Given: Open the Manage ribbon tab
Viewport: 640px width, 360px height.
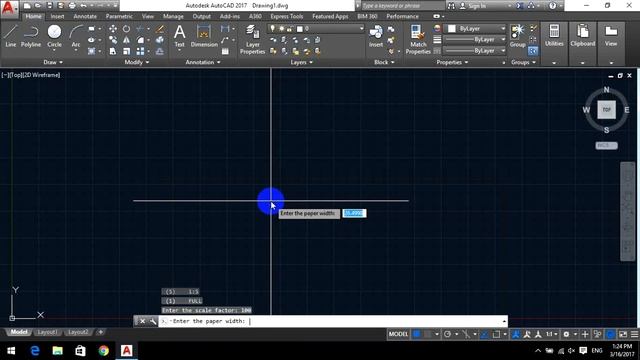Looking at the screenshot, I should (173, 16).
